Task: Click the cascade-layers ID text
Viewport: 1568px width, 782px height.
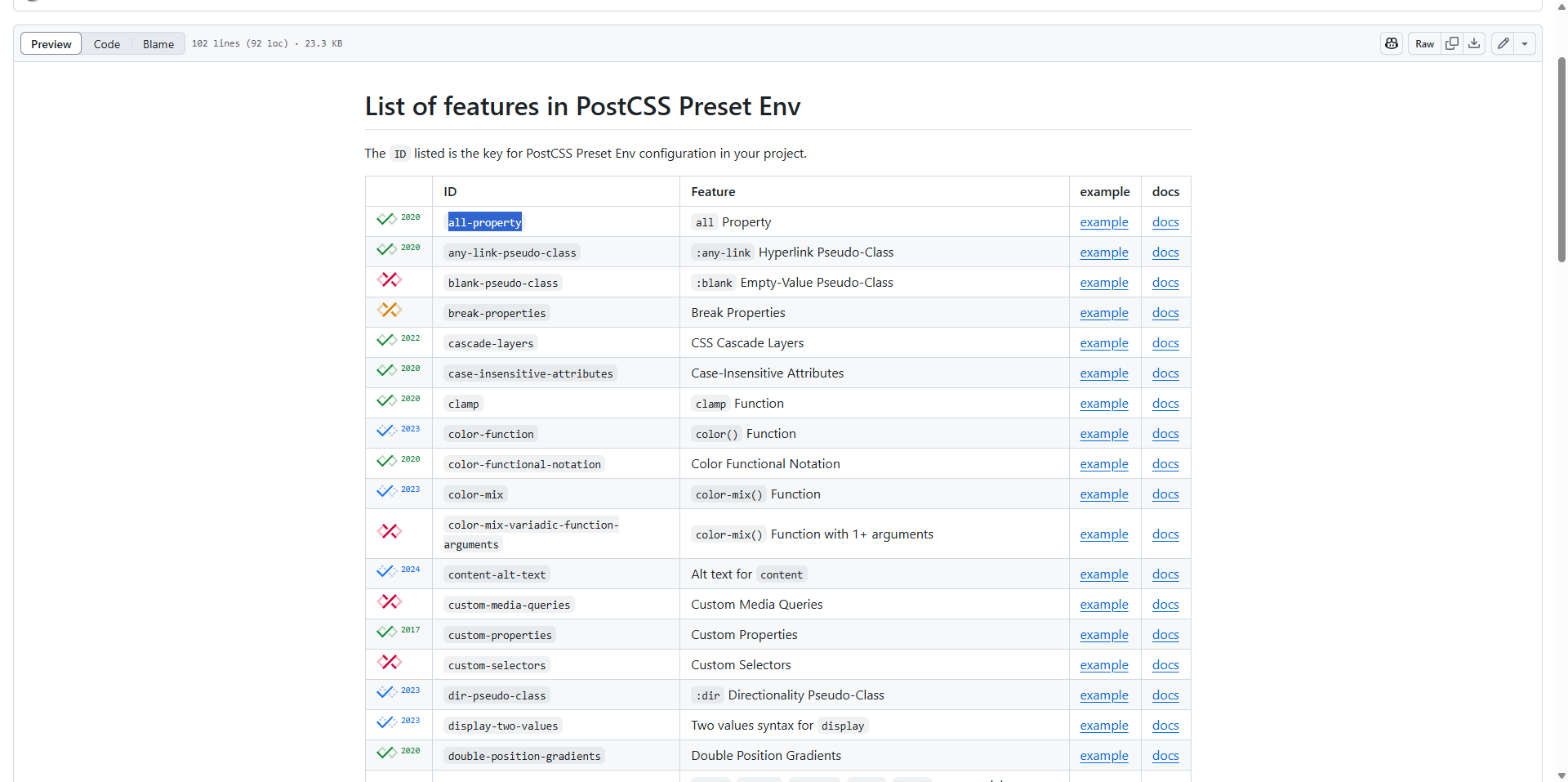Action: point(491,343)
